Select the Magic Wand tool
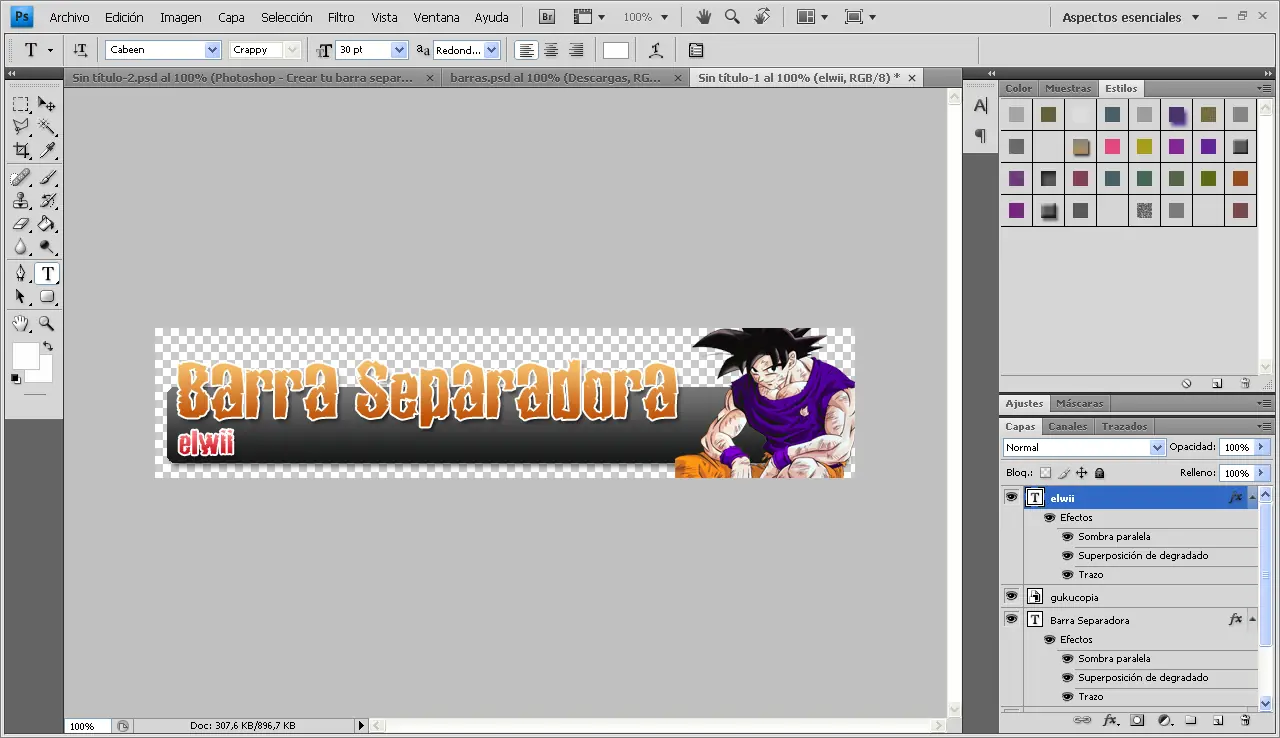The width and height of the screenshot is (1280, 738). pos(47,127)
